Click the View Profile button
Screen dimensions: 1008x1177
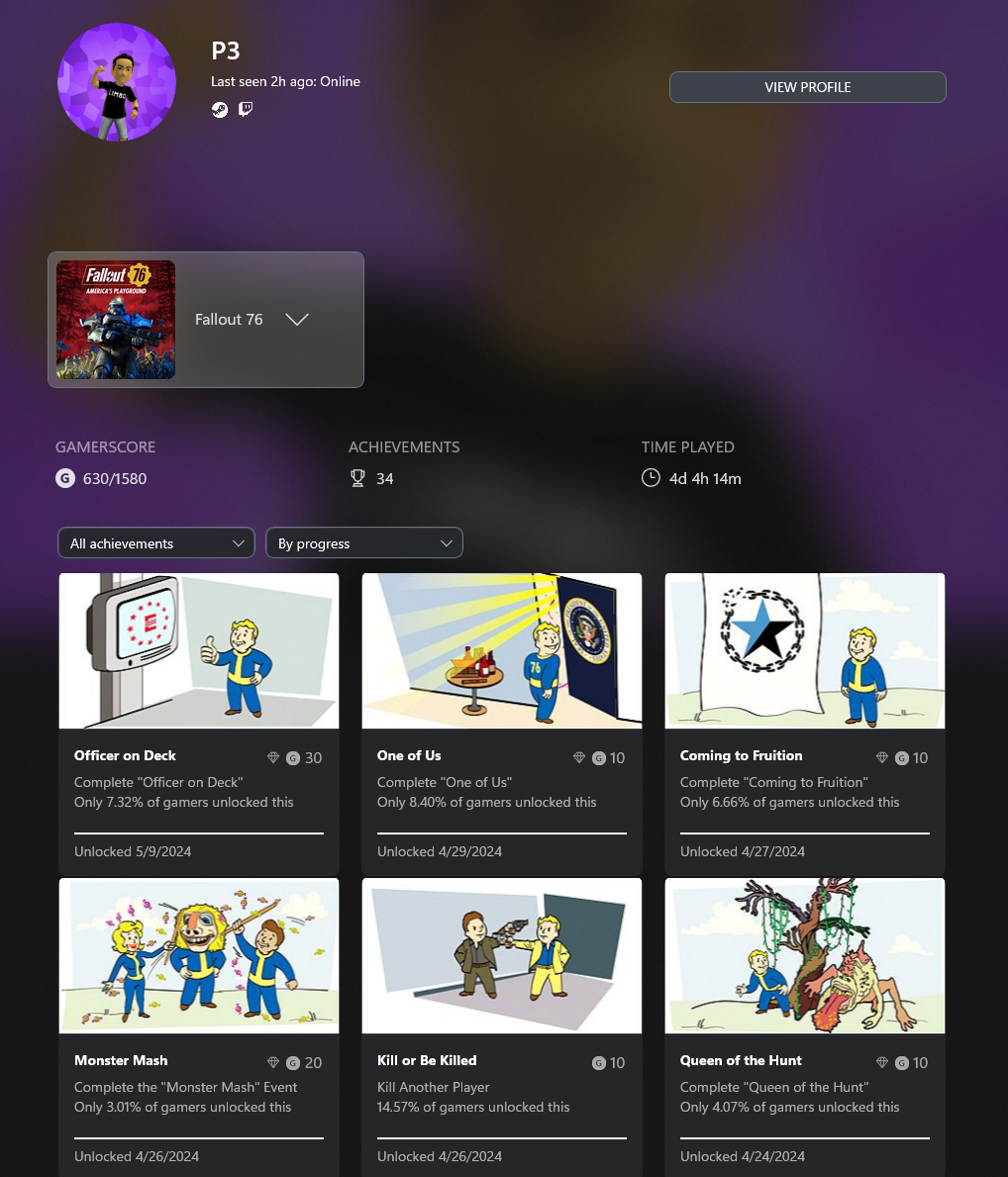tap(807, 87)
